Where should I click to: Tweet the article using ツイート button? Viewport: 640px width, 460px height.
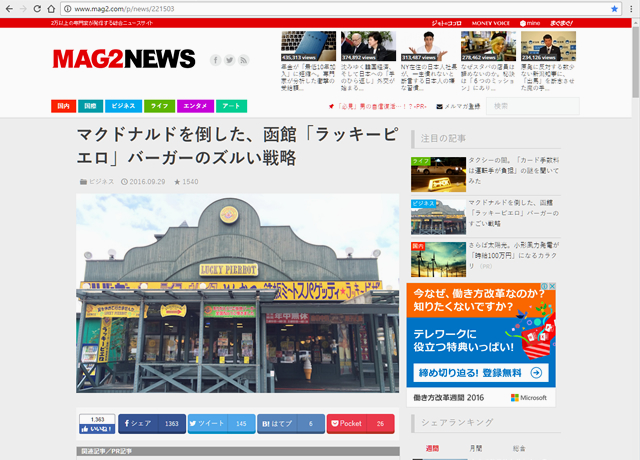coord(221,424)
